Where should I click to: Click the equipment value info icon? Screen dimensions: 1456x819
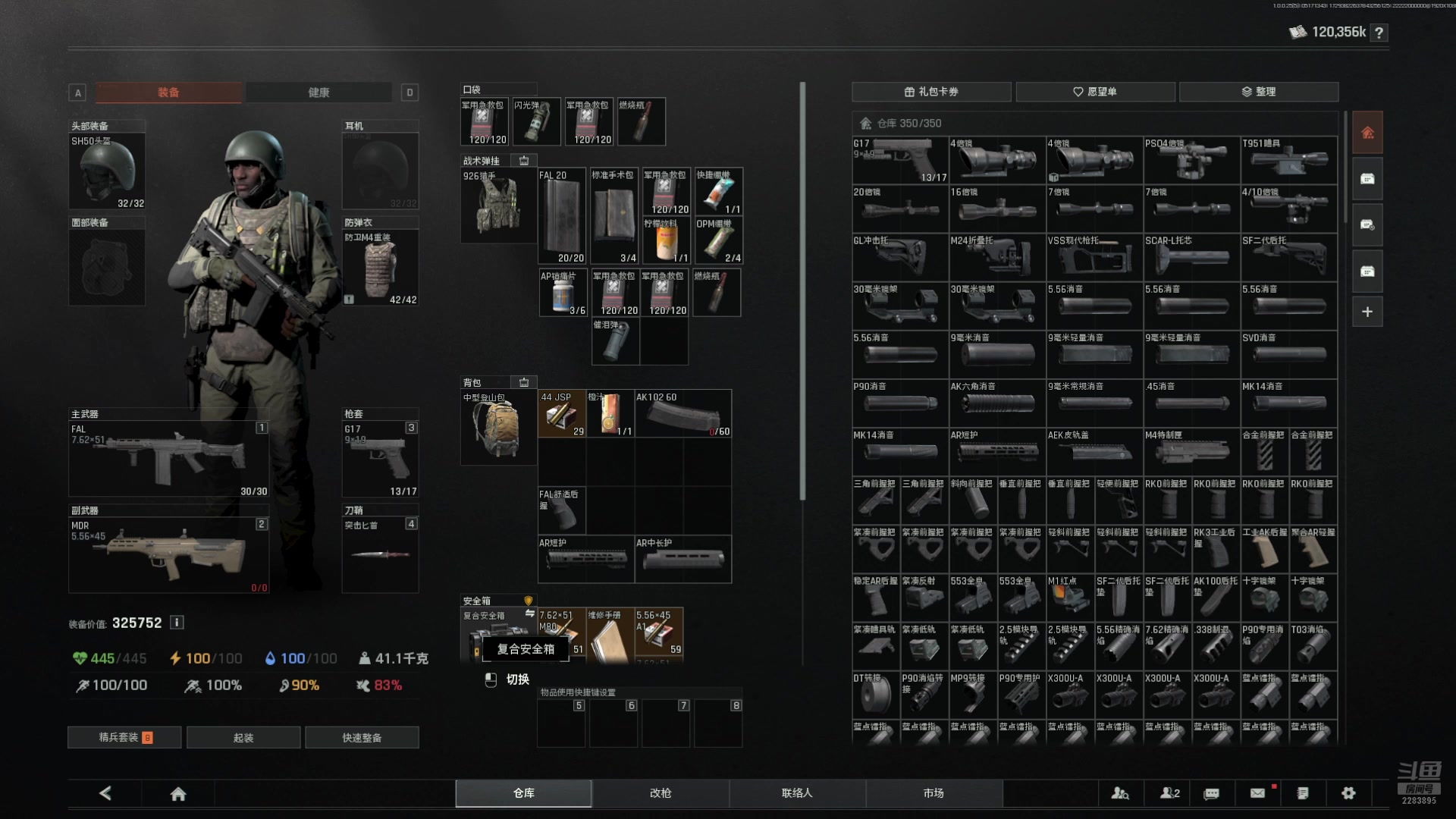[177, 623]
